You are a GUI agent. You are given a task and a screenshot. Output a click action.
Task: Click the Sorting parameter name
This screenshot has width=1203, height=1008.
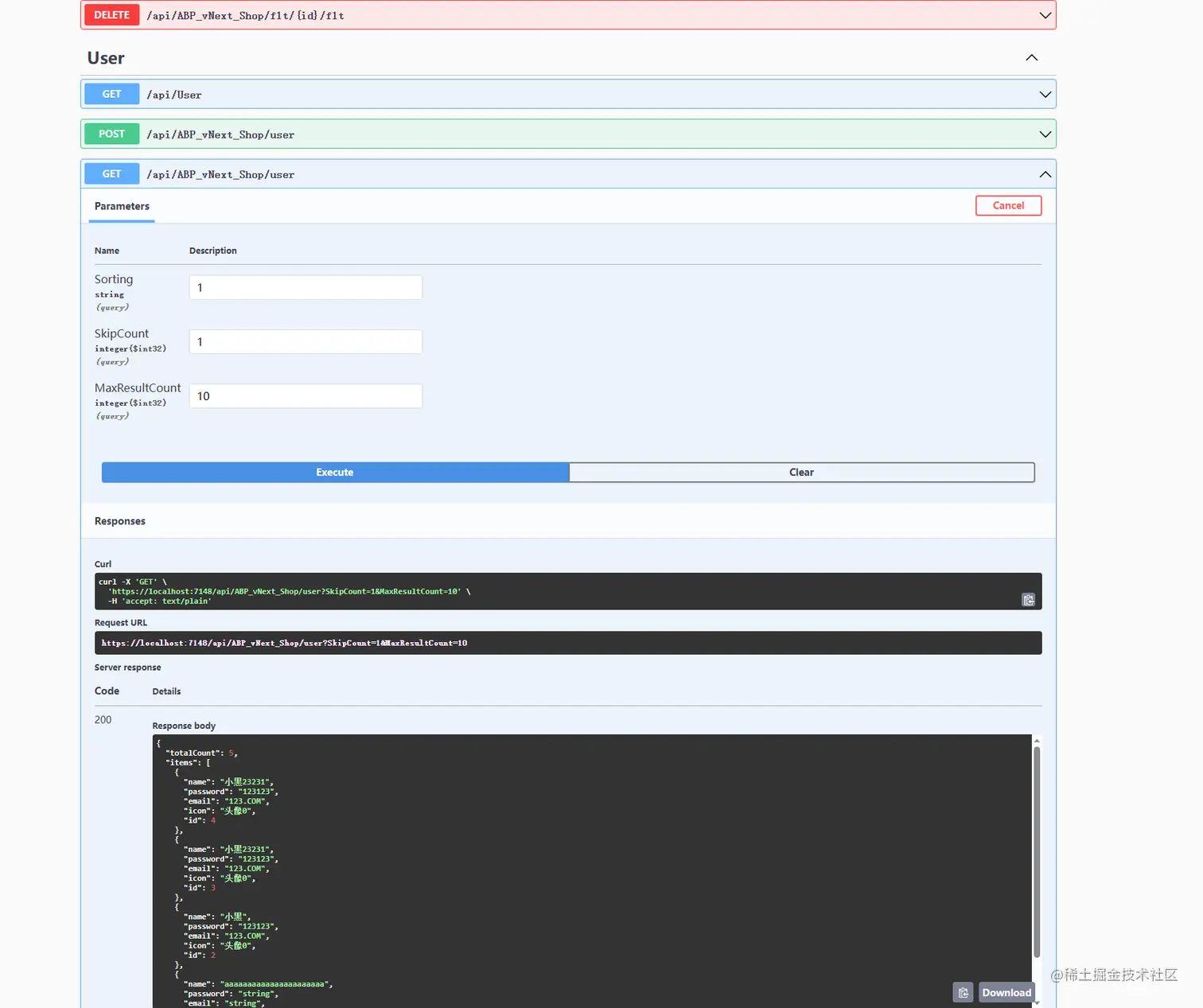point(114,279)
